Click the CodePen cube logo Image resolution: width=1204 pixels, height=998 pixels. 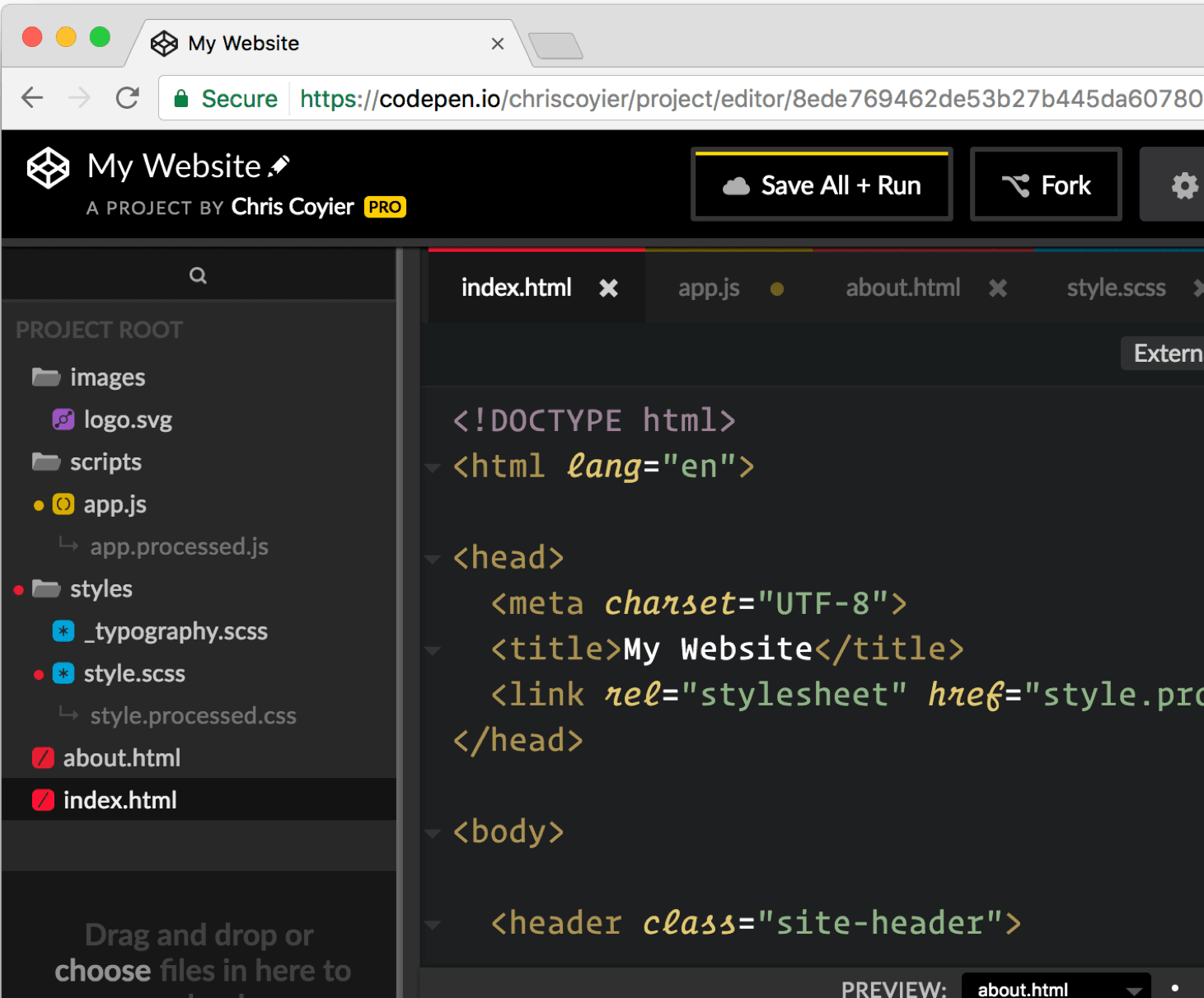(x=47, y=166)
